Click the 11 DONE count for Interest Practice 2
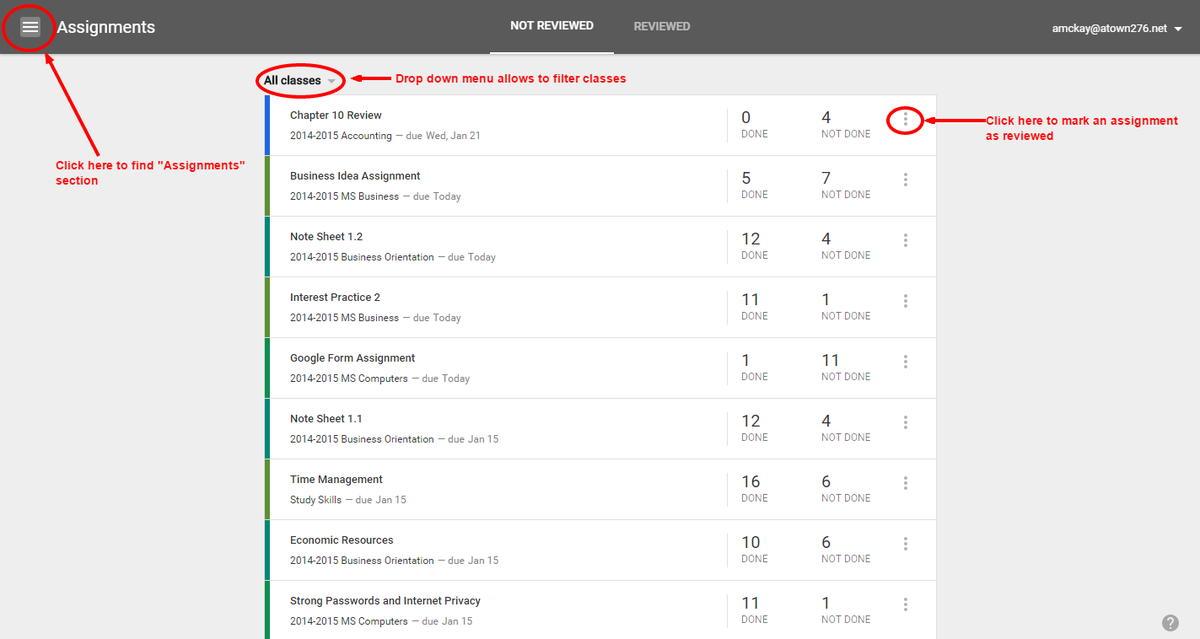Viewport: 1200px width, 639px height. coord(754,306)
